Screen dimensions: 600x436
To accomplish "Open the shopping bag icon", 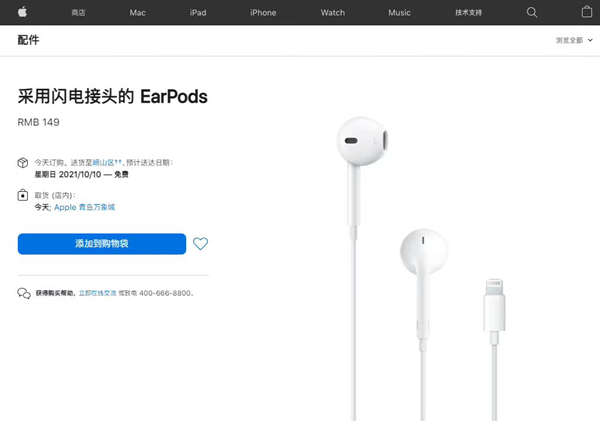I will pos(587,12).
